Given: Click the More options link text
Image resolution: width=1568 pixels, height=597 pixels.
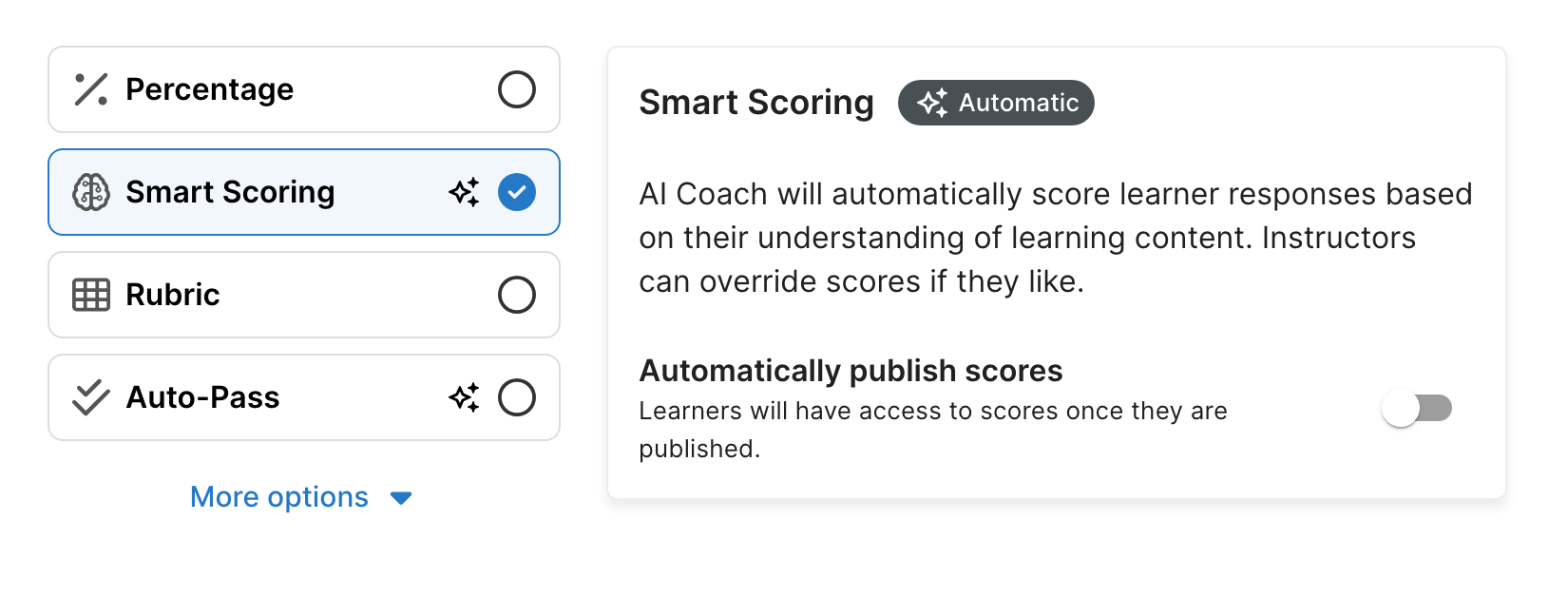Looking at the screenshot, I should coord(279,497).
